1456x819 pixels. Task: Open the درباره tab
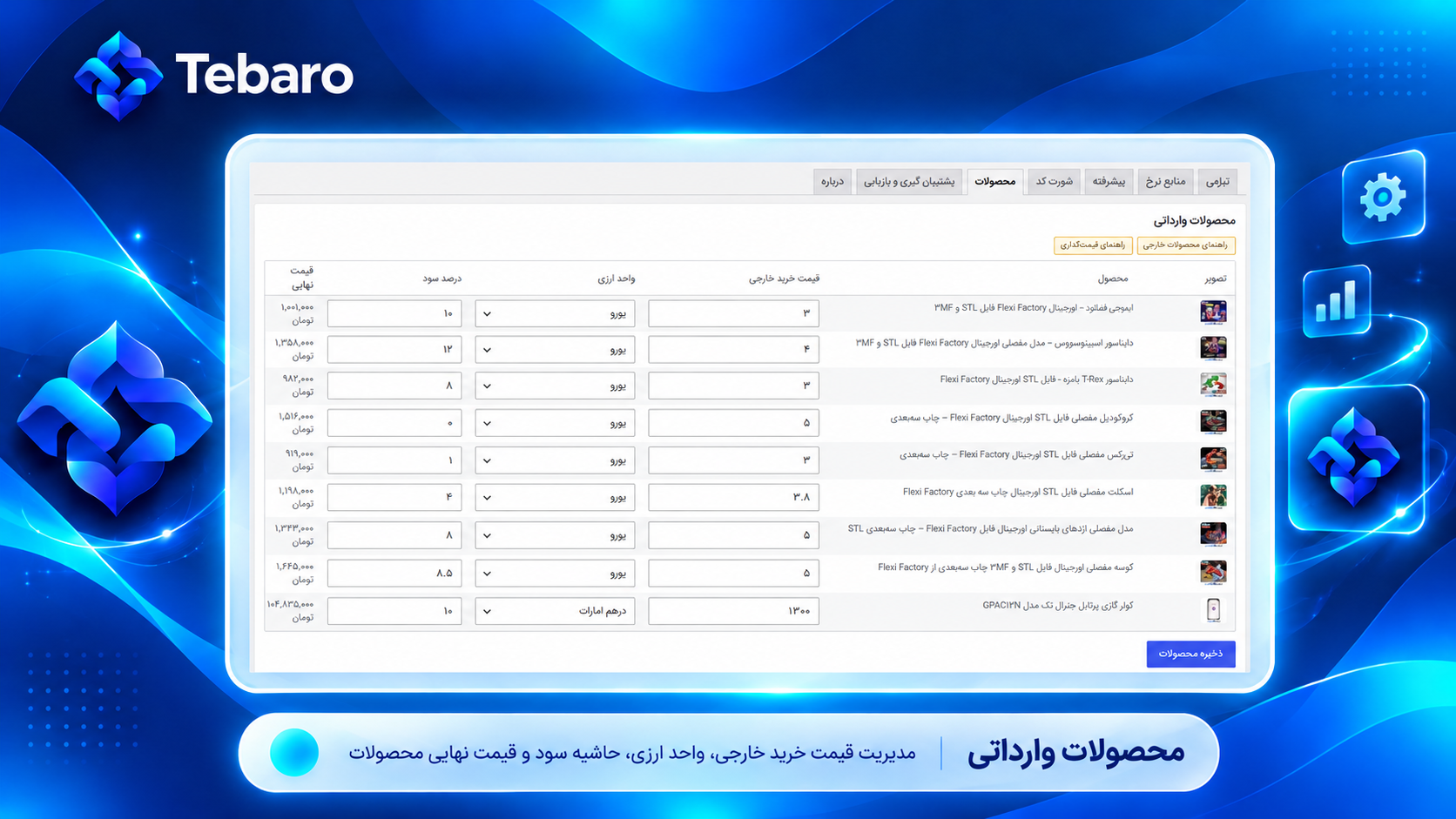click(x=832, y=181)
